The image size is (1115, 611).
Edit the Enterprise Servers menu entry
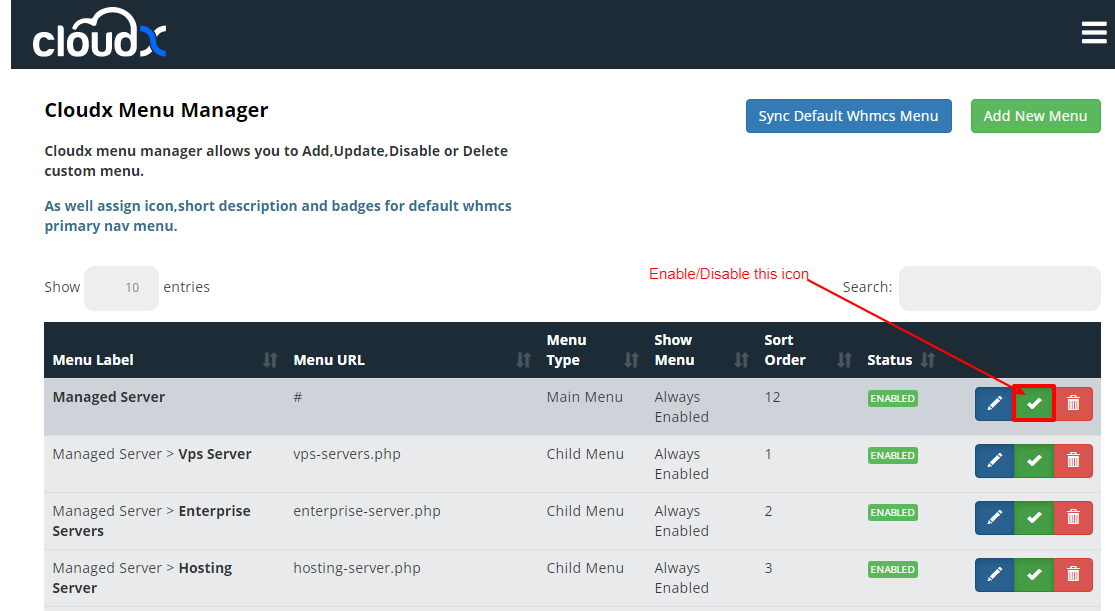[x=994, y=518]
